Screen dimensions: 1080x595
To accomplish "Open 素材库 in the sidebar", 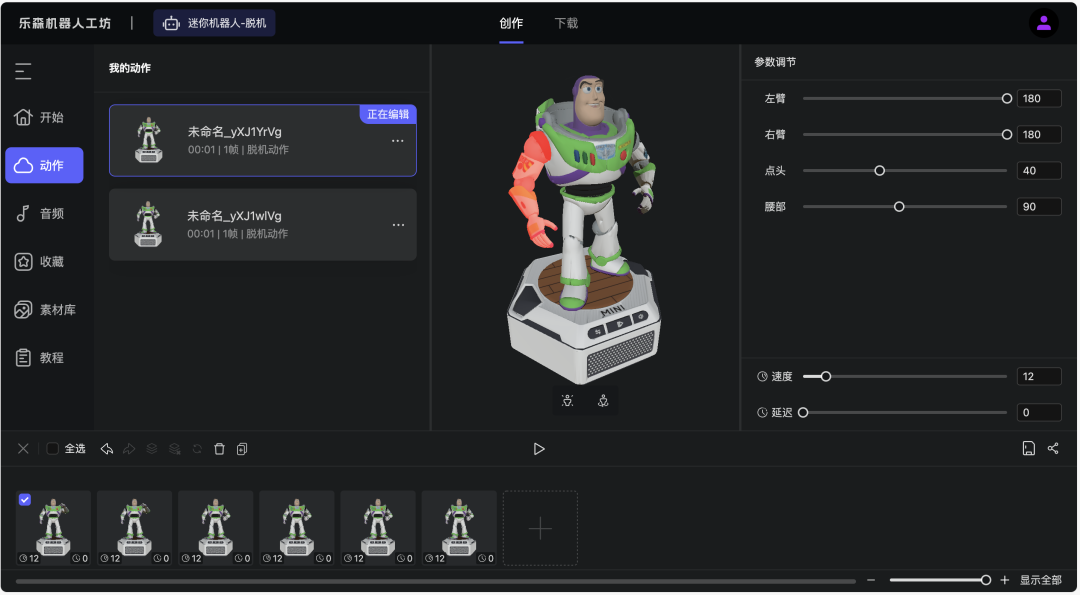I will (44, 310).
